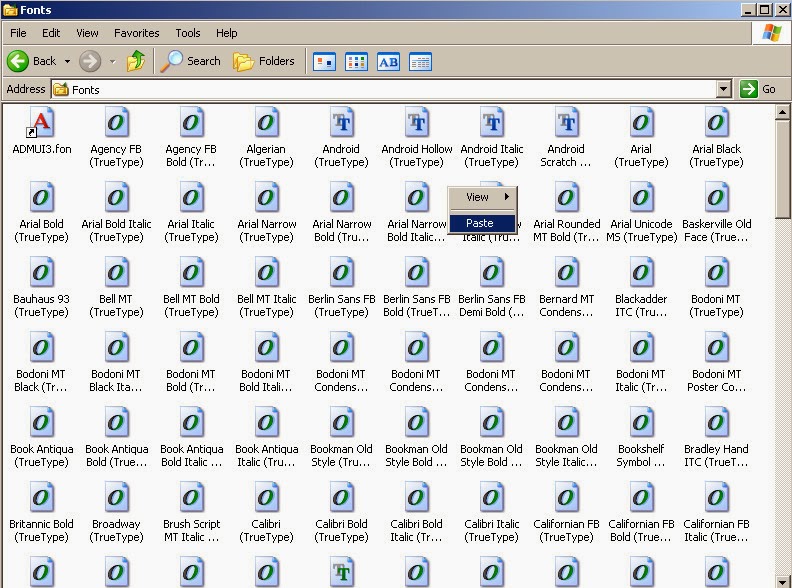This screenshot has width=792, height=588.
Task: Select Android (TrueType) font icon
Action: (341, 137)
